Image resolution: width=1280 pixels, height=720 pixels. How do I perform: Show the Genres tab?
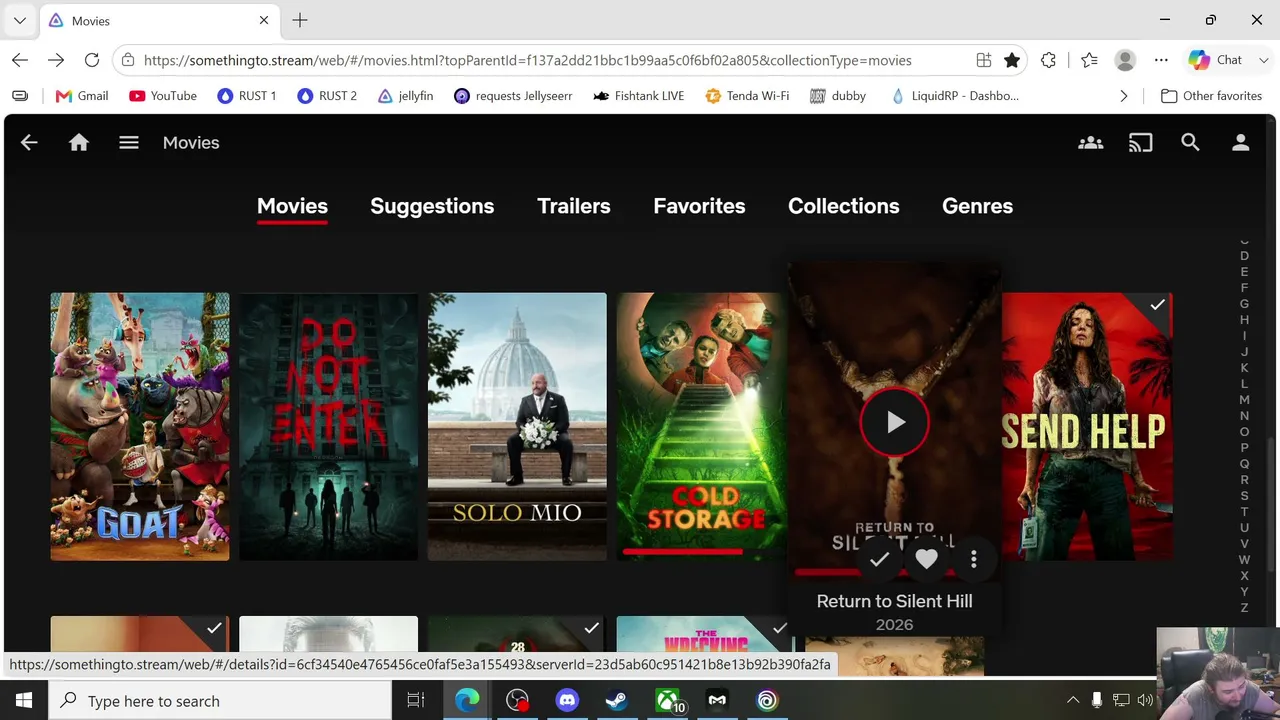978,206
